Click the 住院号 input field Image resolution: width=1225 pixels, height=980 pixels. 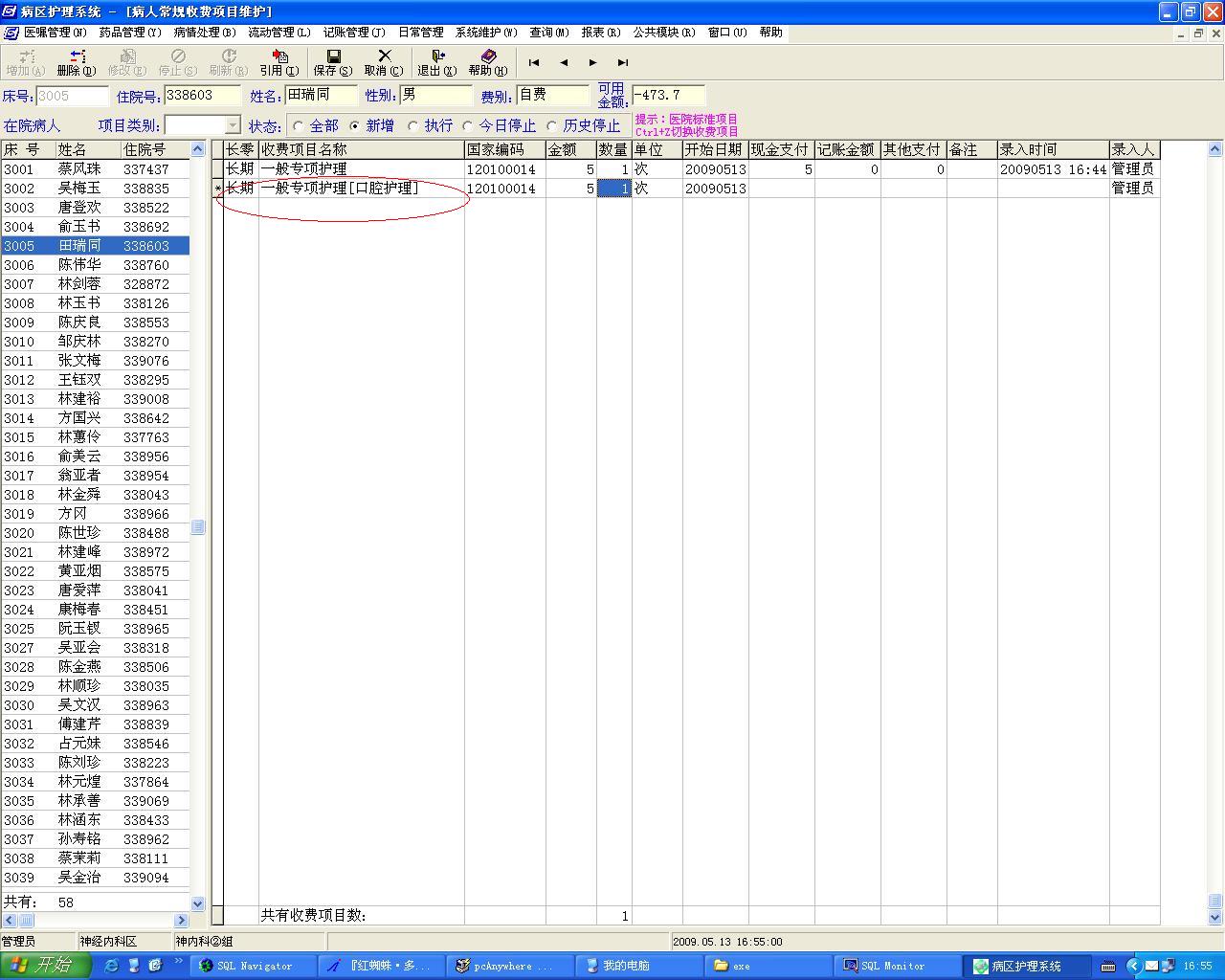pyautogui.click(x=202, y=96)
